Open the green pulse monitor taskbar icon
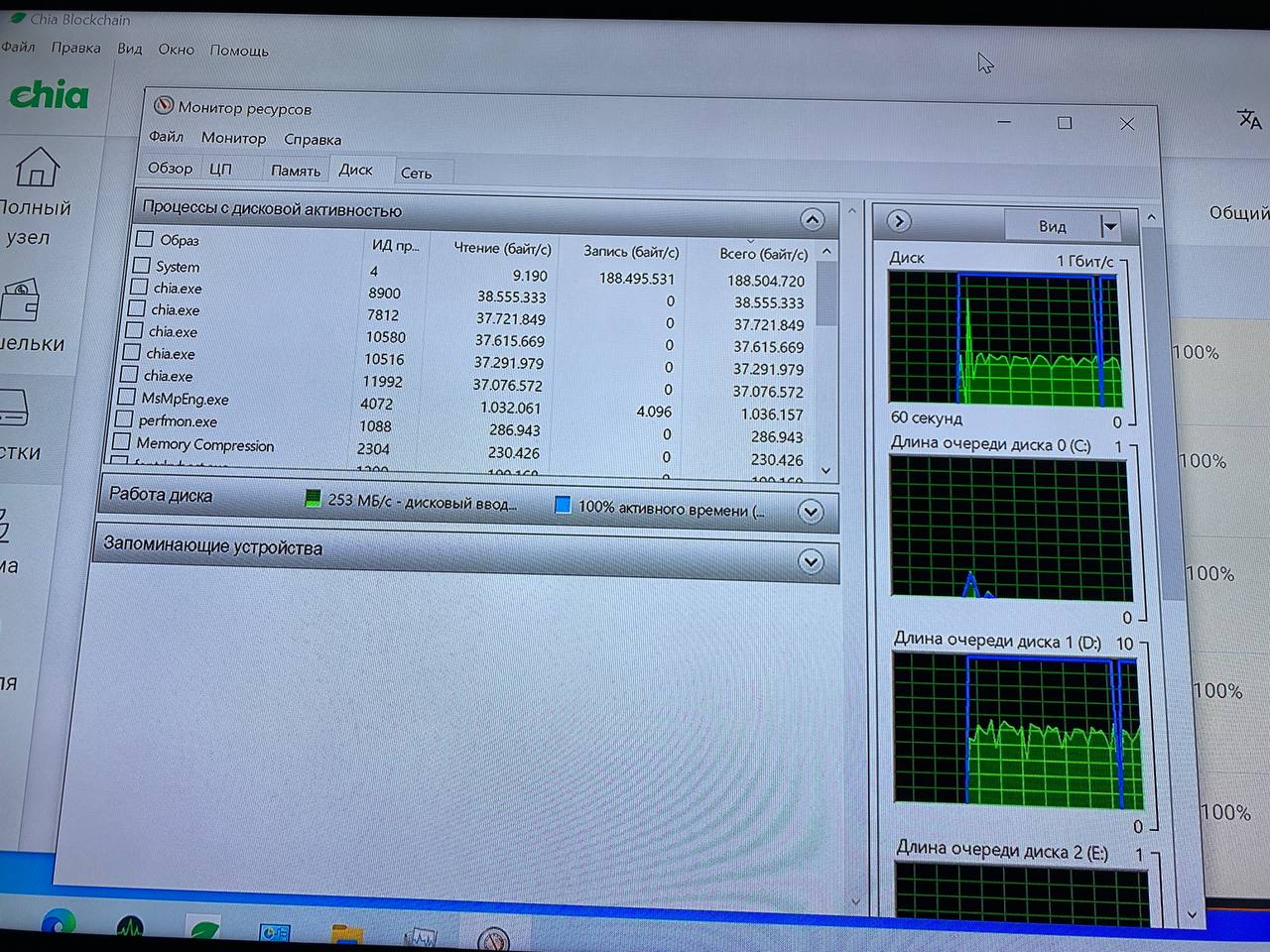The height and width of the screenshot is (952, 1270). click(x=130, y=929)
